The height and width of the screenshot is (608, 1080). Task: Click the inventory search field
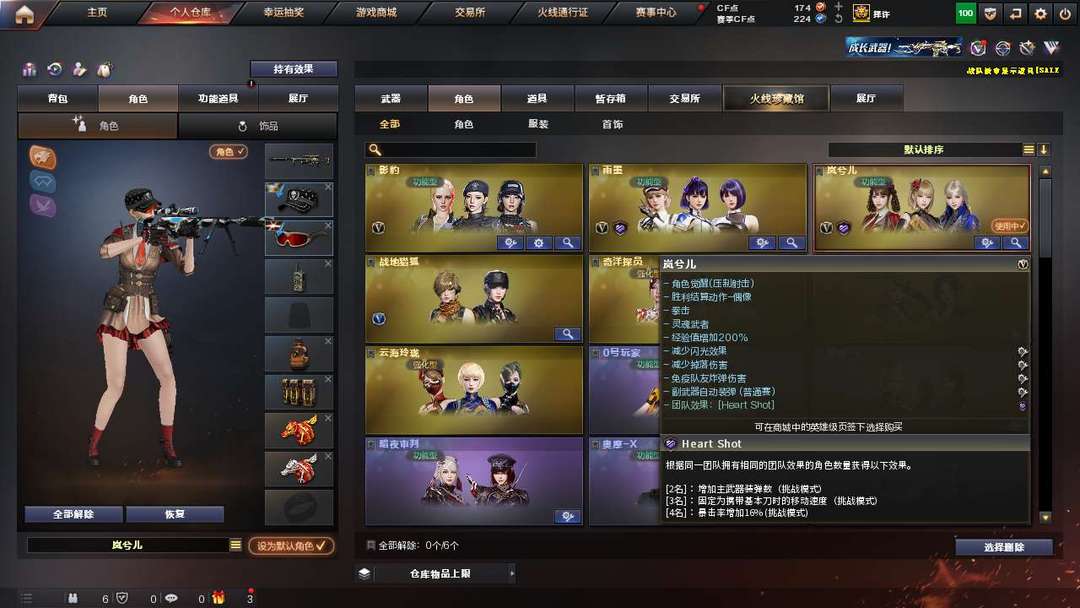(x=451, y=149)
